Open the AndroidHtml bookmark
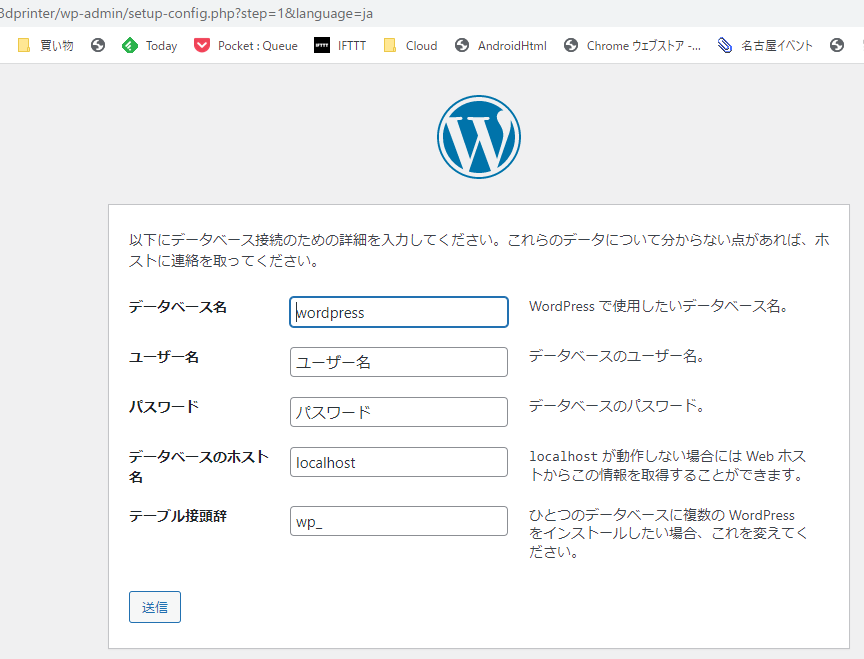 pos(501,45)
